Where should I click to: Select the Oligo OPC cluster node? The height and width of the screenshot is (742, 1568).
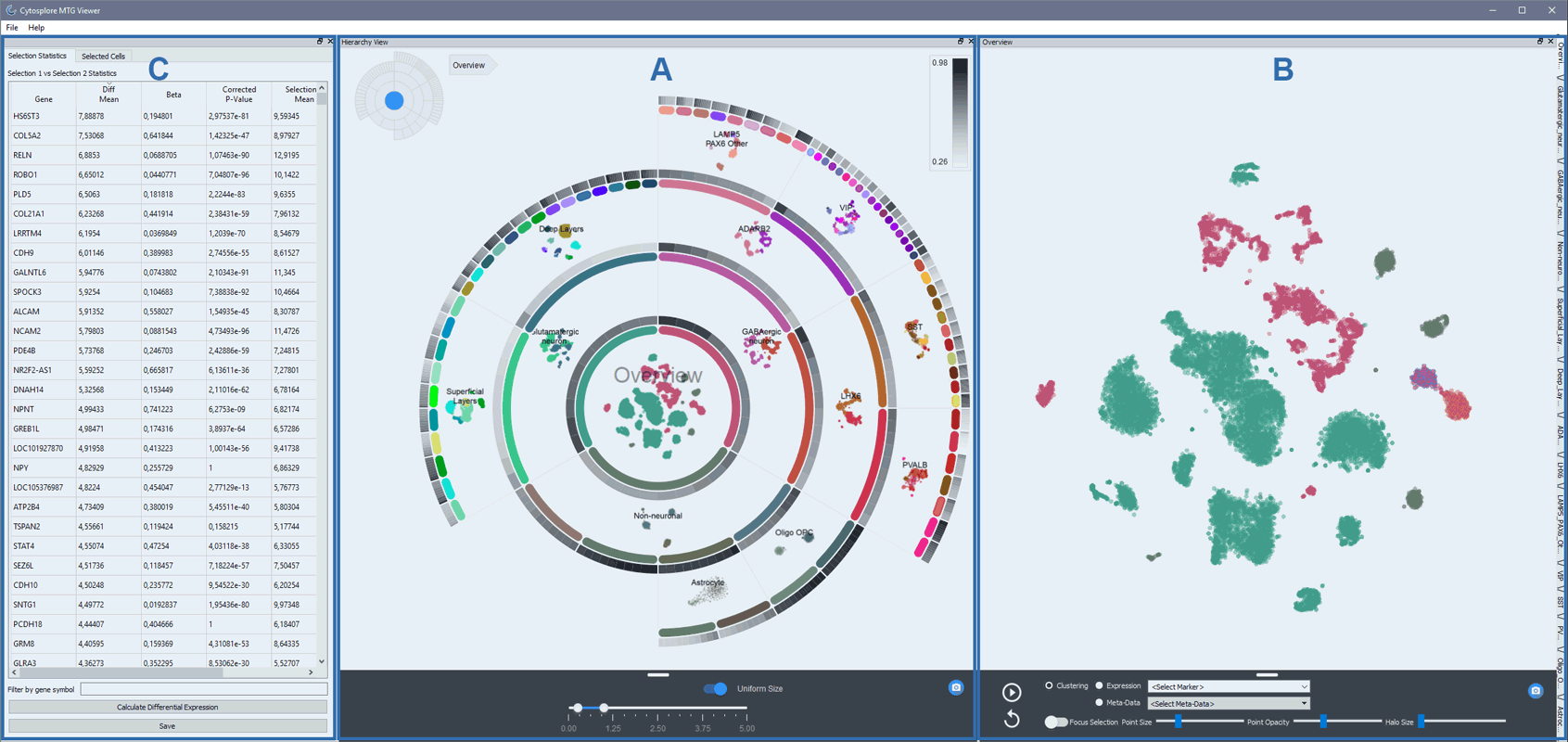coord(794,541)
